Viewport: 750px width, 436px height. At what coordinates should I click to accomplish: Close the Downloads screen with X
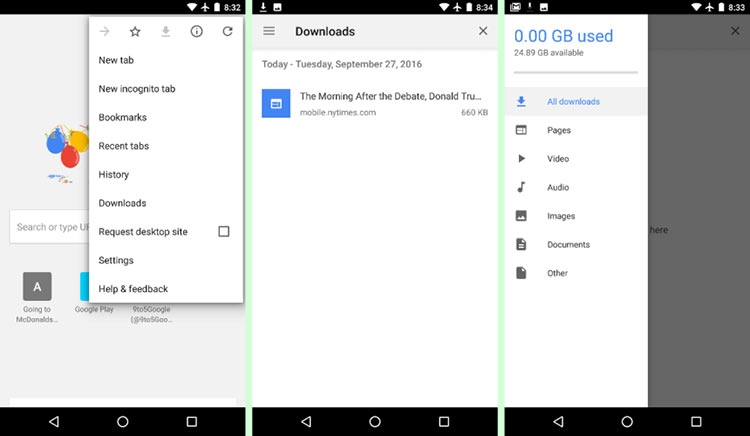pos(483,31)
